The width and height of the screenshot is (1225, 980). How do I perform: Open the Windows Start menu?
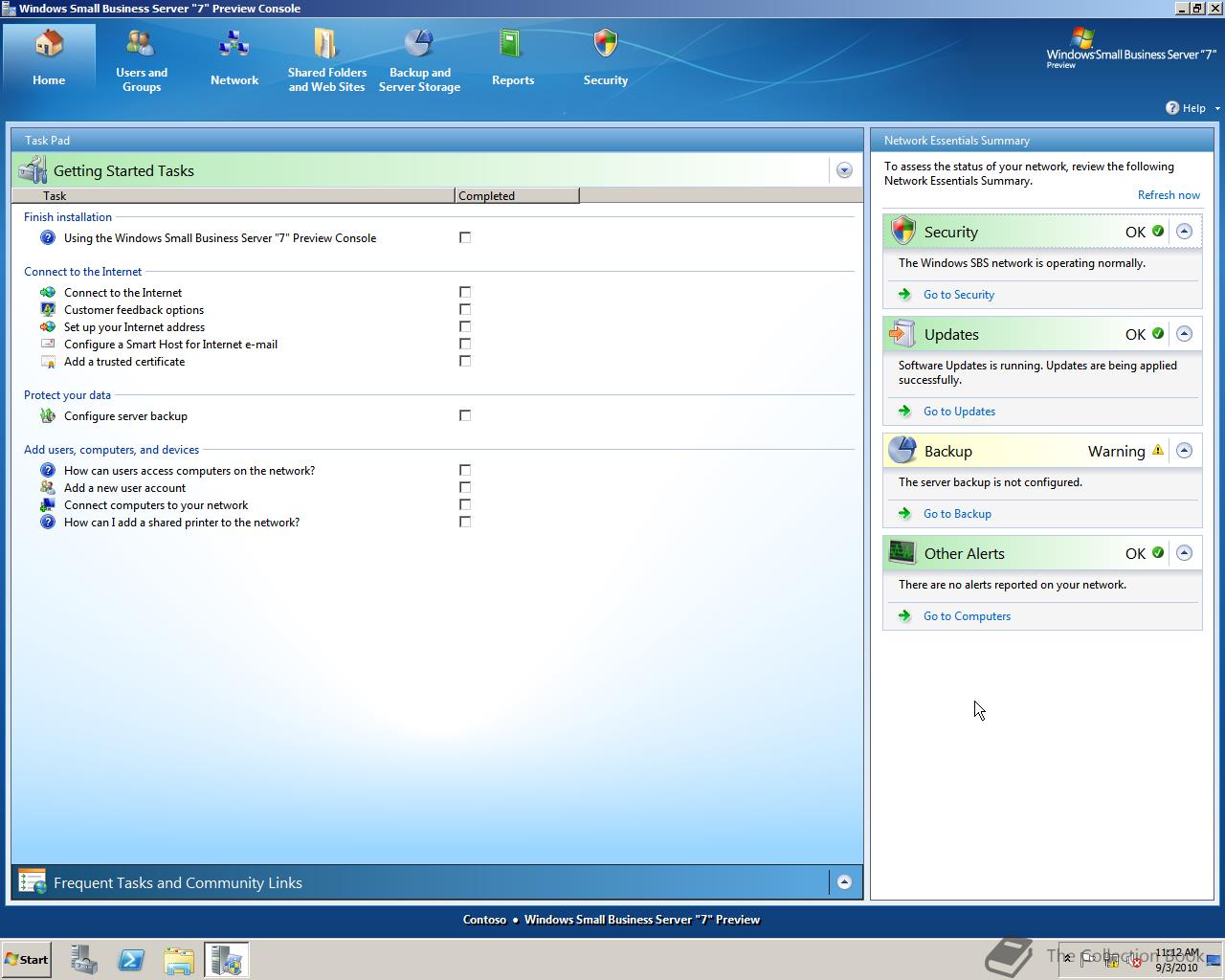click(x=26, y=959)
